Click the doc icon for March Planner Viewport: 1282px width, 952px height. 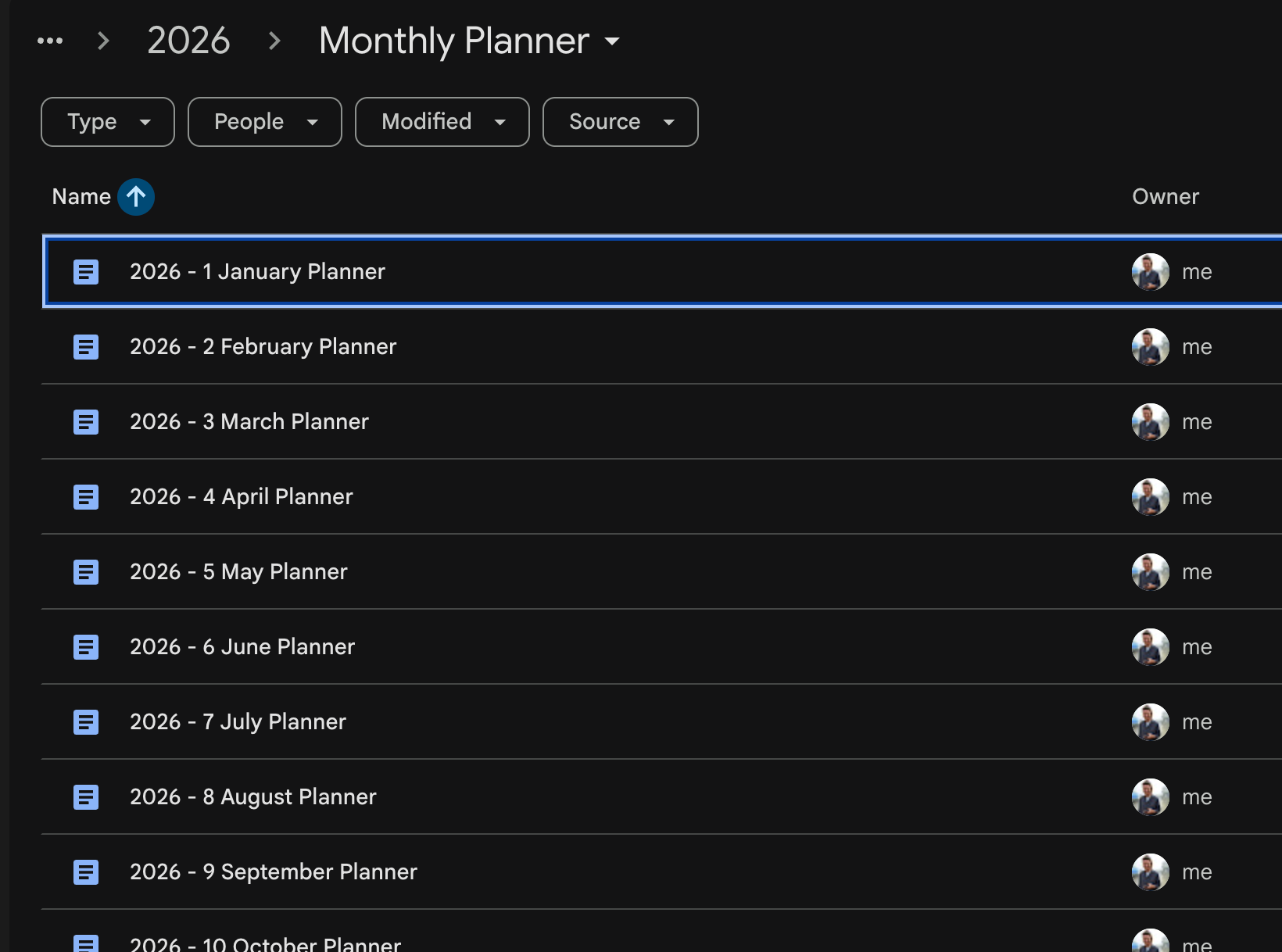(x=86, y=422)
